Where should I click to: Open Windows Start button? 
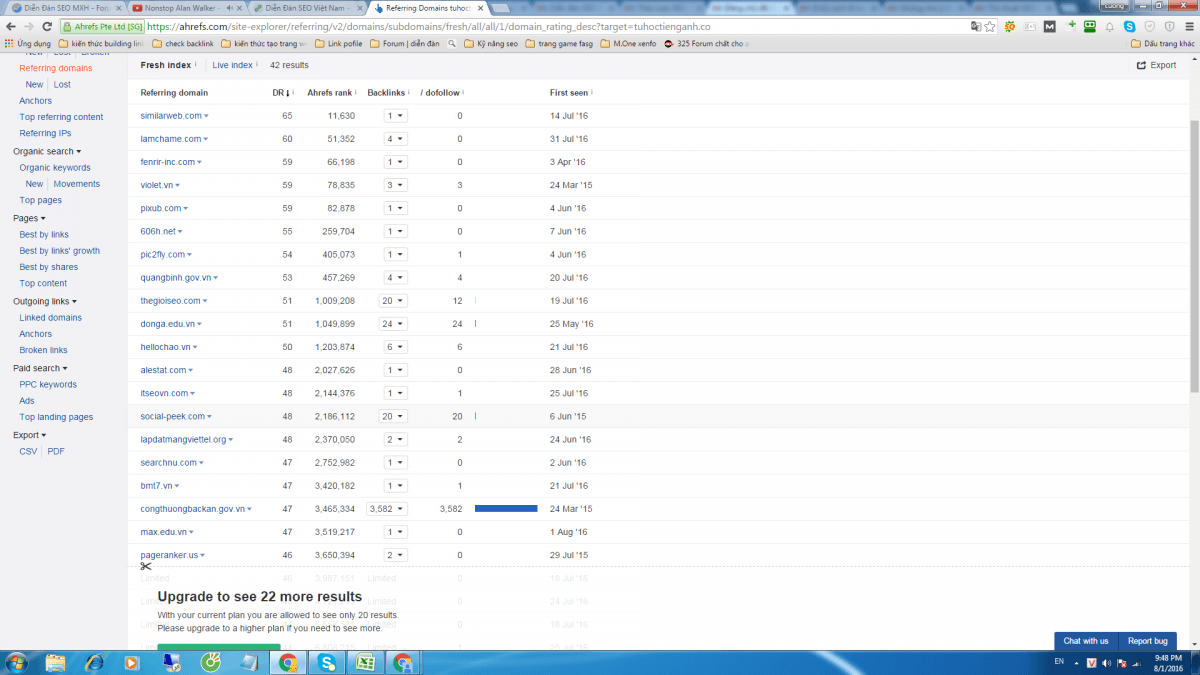pos(18,662)
